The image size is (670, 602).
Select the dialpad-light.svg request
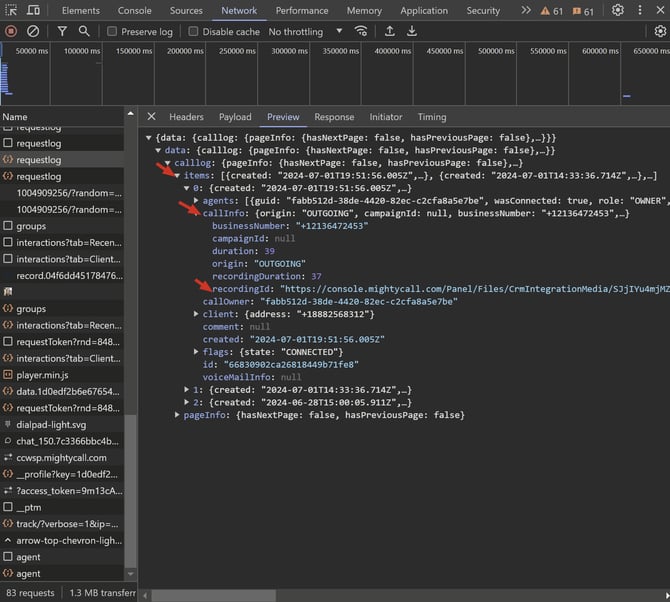tap(62, 425)
